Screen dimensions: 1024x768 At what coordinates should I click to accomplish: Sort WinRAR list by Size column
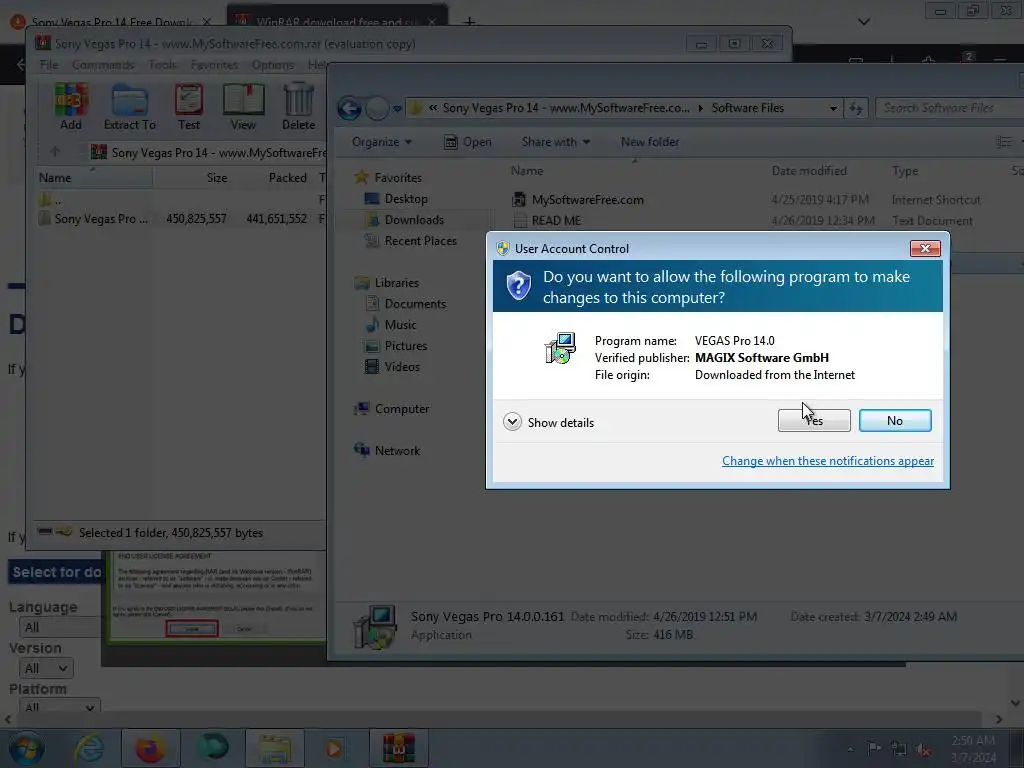coord(193,178)
